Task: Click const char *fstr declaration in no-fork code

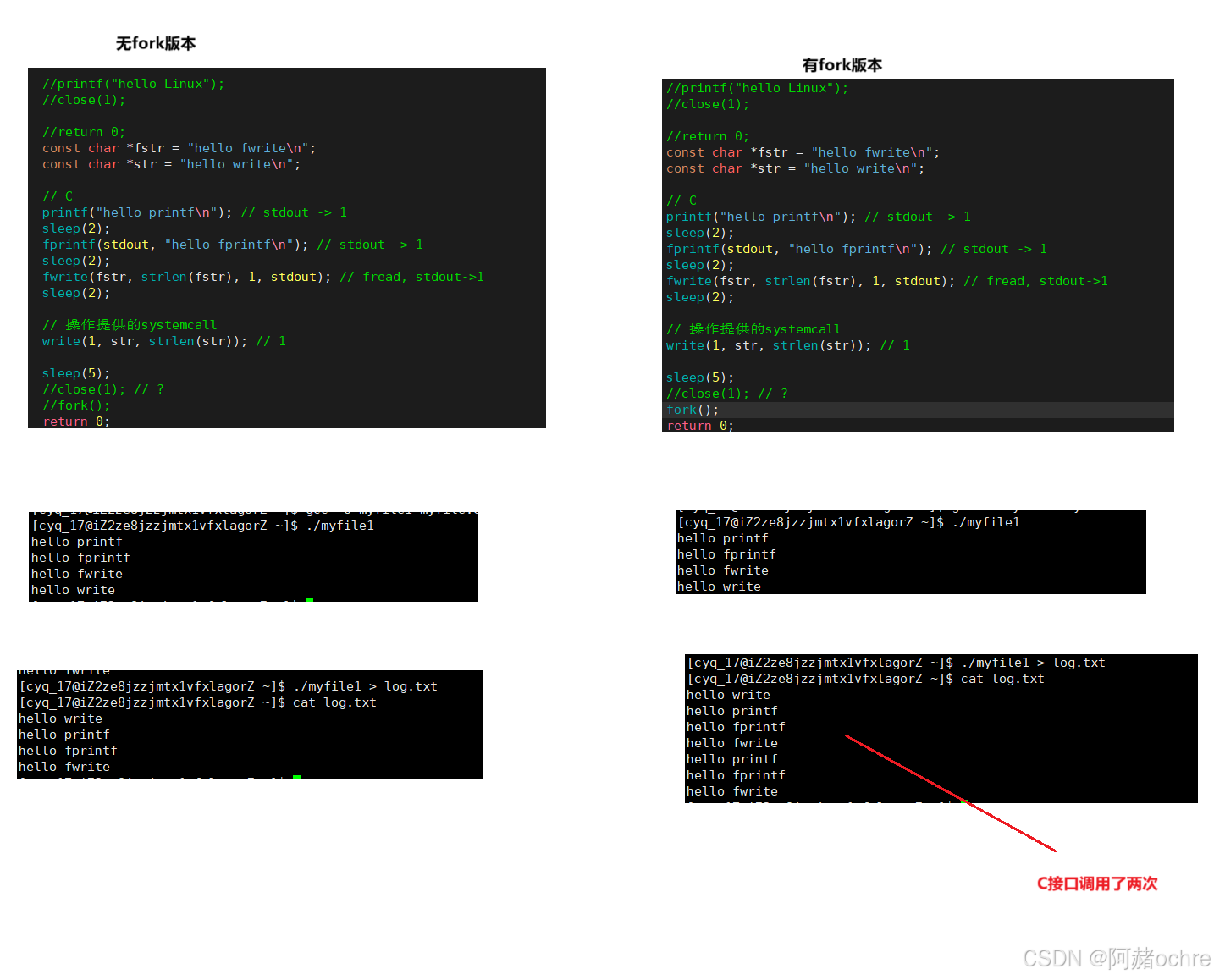Action: [x=179, y=148]
